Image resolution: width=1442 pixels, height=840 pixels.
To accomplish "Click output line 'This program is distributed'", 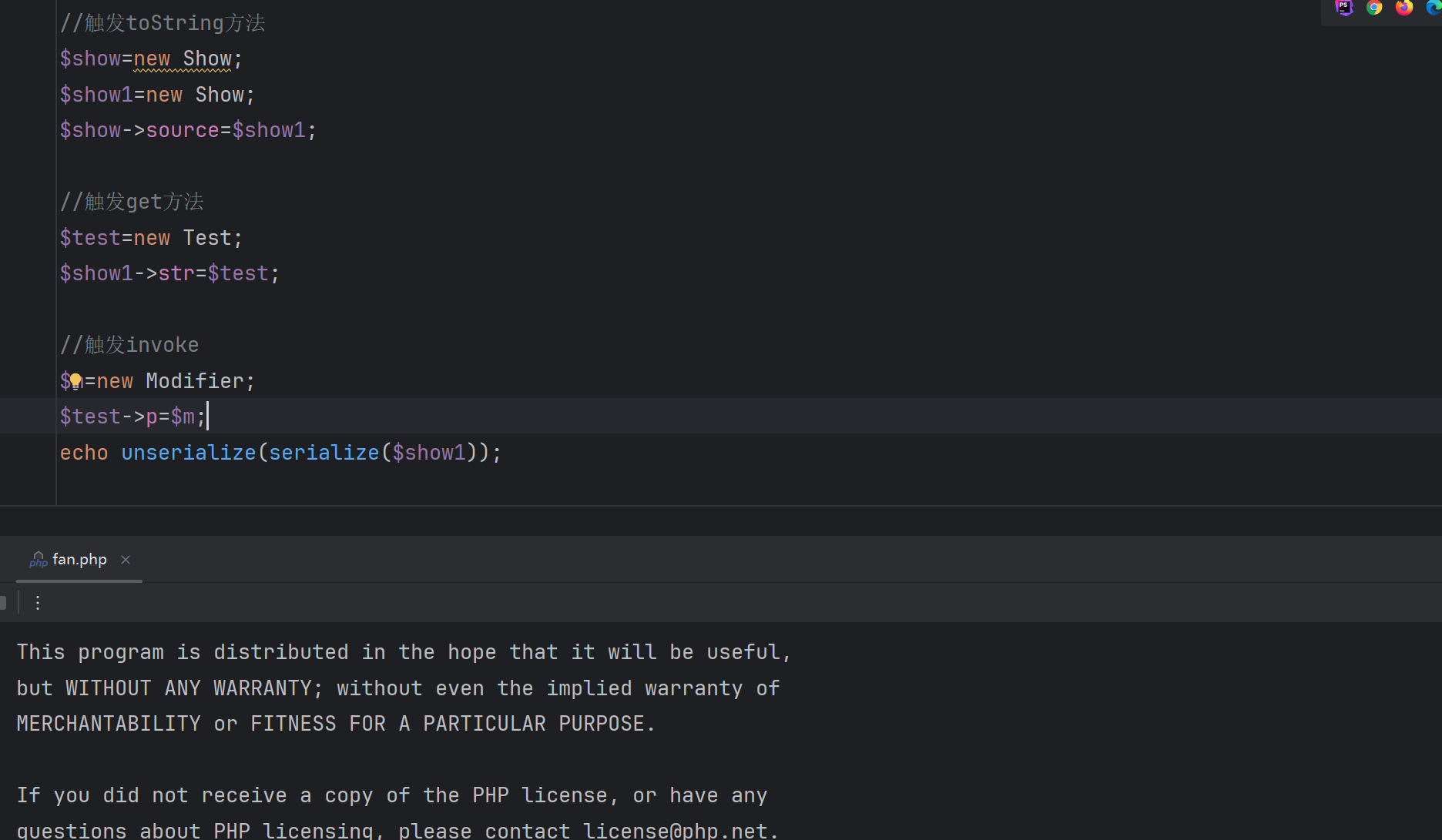I will (404, 652).
